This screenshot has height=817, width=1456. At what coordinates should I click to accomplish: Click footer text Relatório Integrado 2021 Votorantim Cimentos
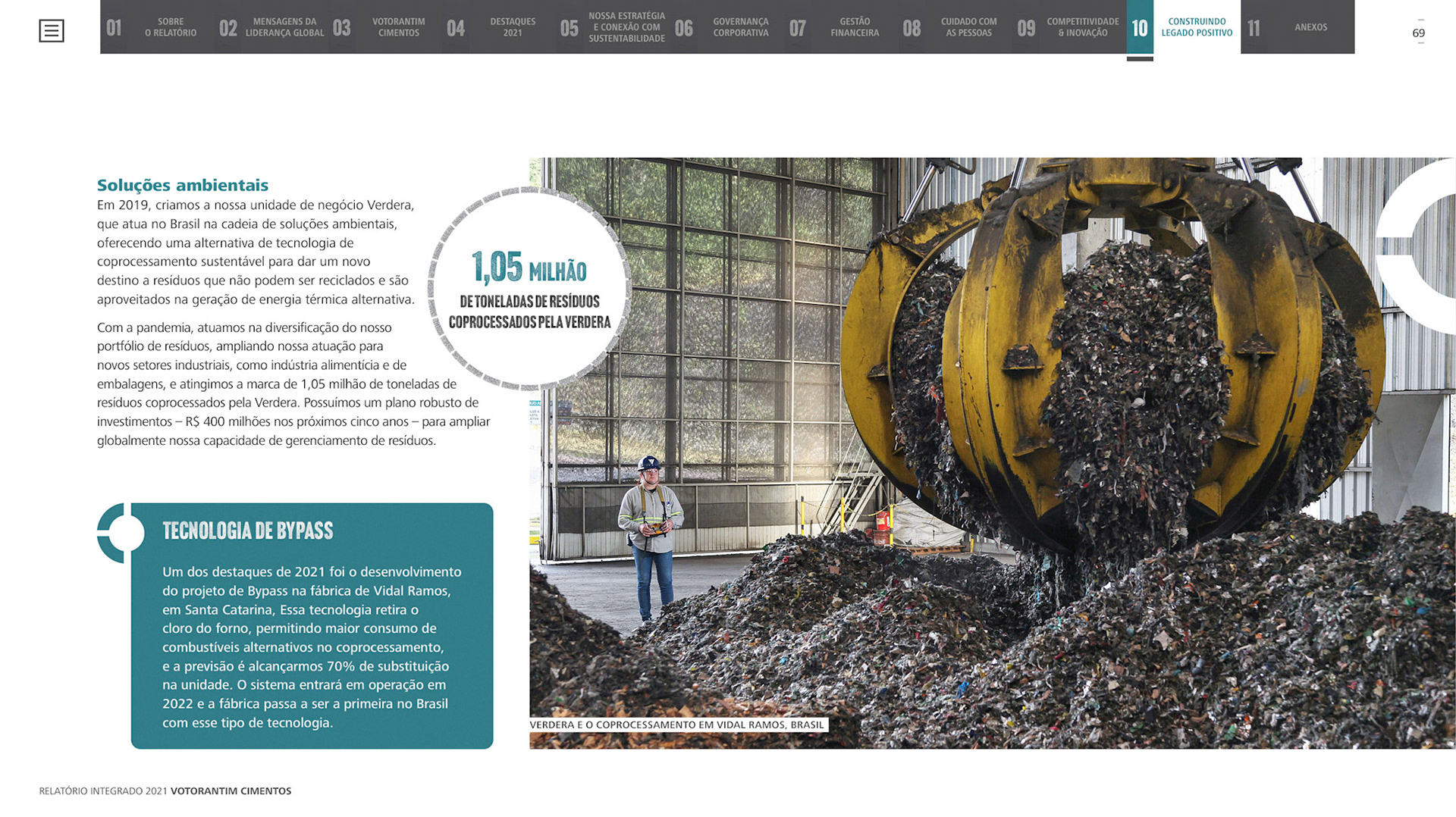(x=165, y=790)
